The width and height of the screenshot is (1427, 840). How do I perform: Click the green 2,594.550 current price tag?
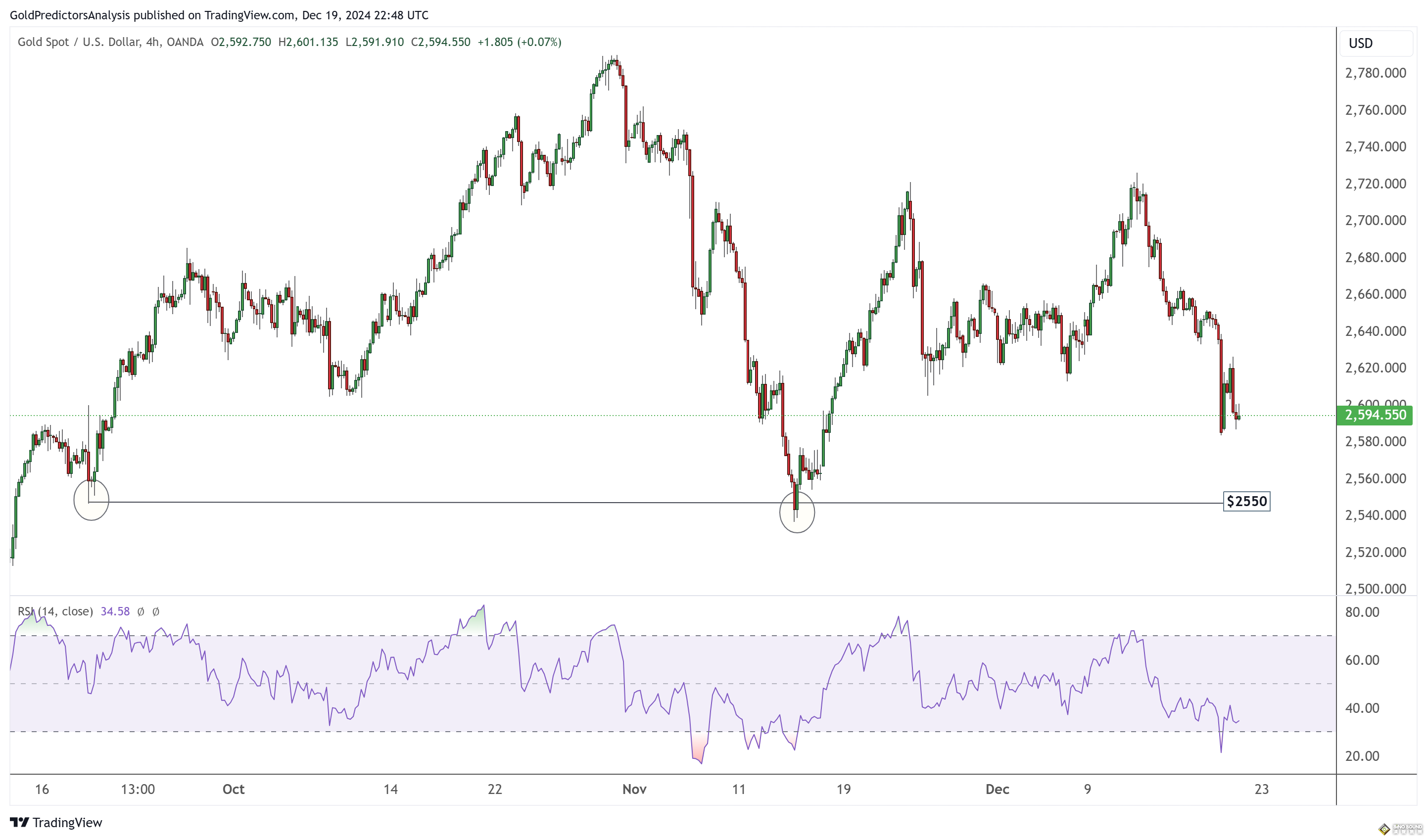point(1375,415)
